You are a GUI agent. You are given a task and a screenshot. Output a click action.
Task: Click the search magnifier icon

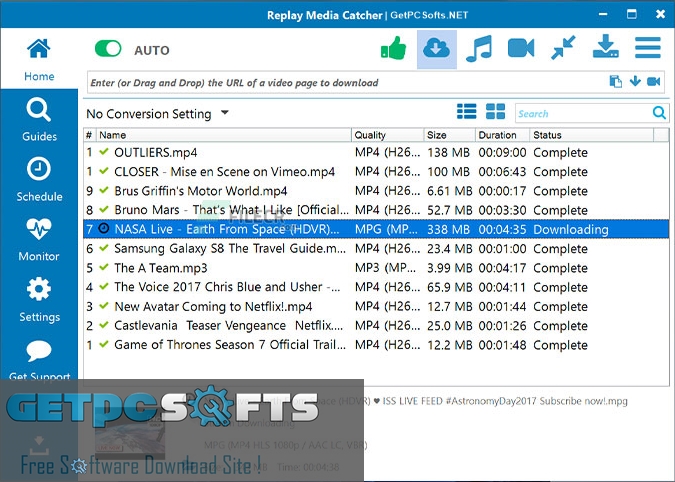point(659,113)
